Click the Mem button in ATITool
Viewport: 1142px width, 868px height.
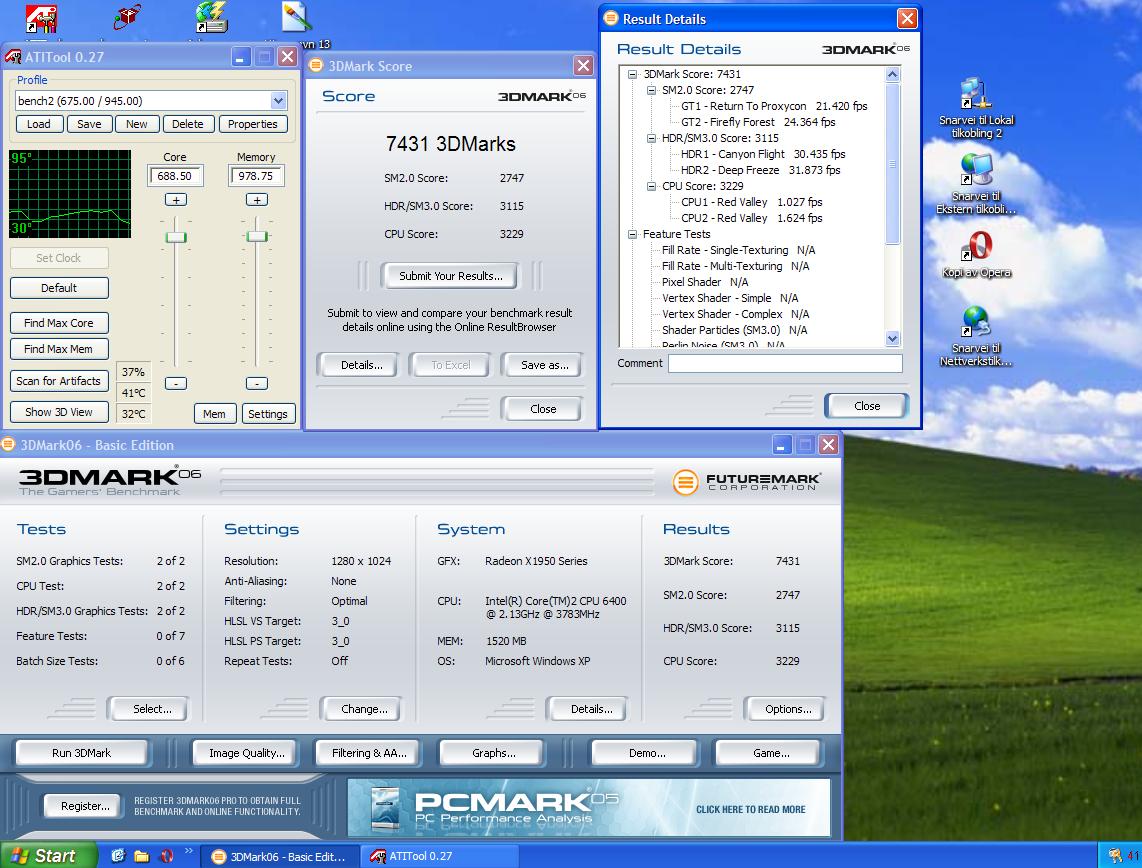(214, 414)
